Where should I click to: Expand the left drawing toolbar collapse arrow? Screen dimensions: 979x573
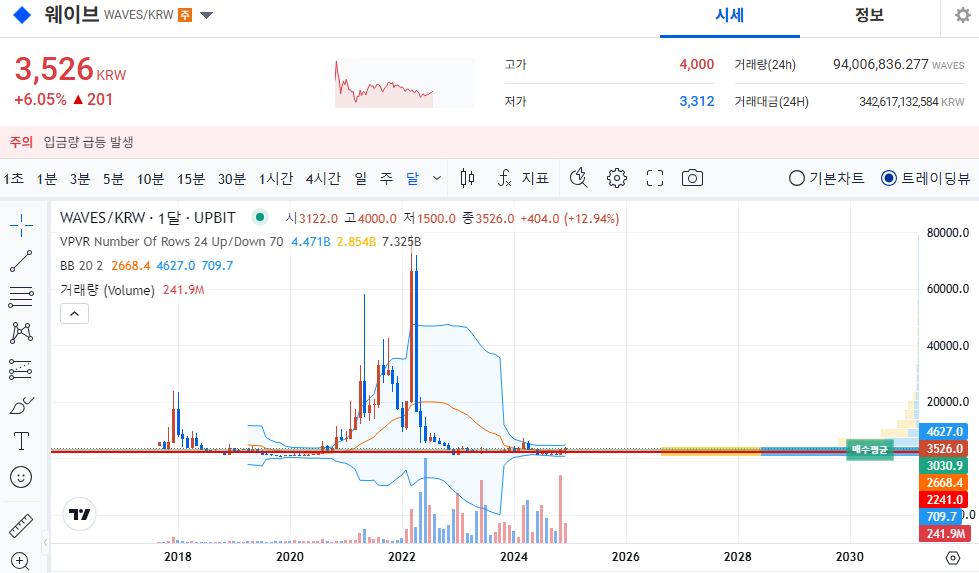pyautogui.click(x=46, y=542)
